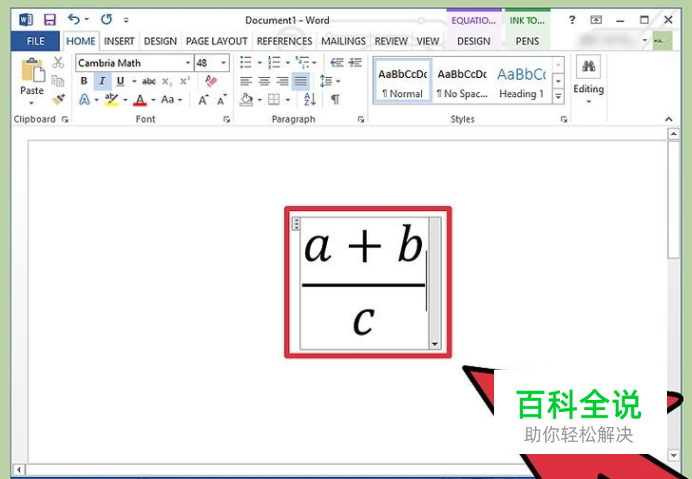Open the Change Case Aa menu
Image resolution: width=692 pixels, height=479 pixels.
point(171,99)
